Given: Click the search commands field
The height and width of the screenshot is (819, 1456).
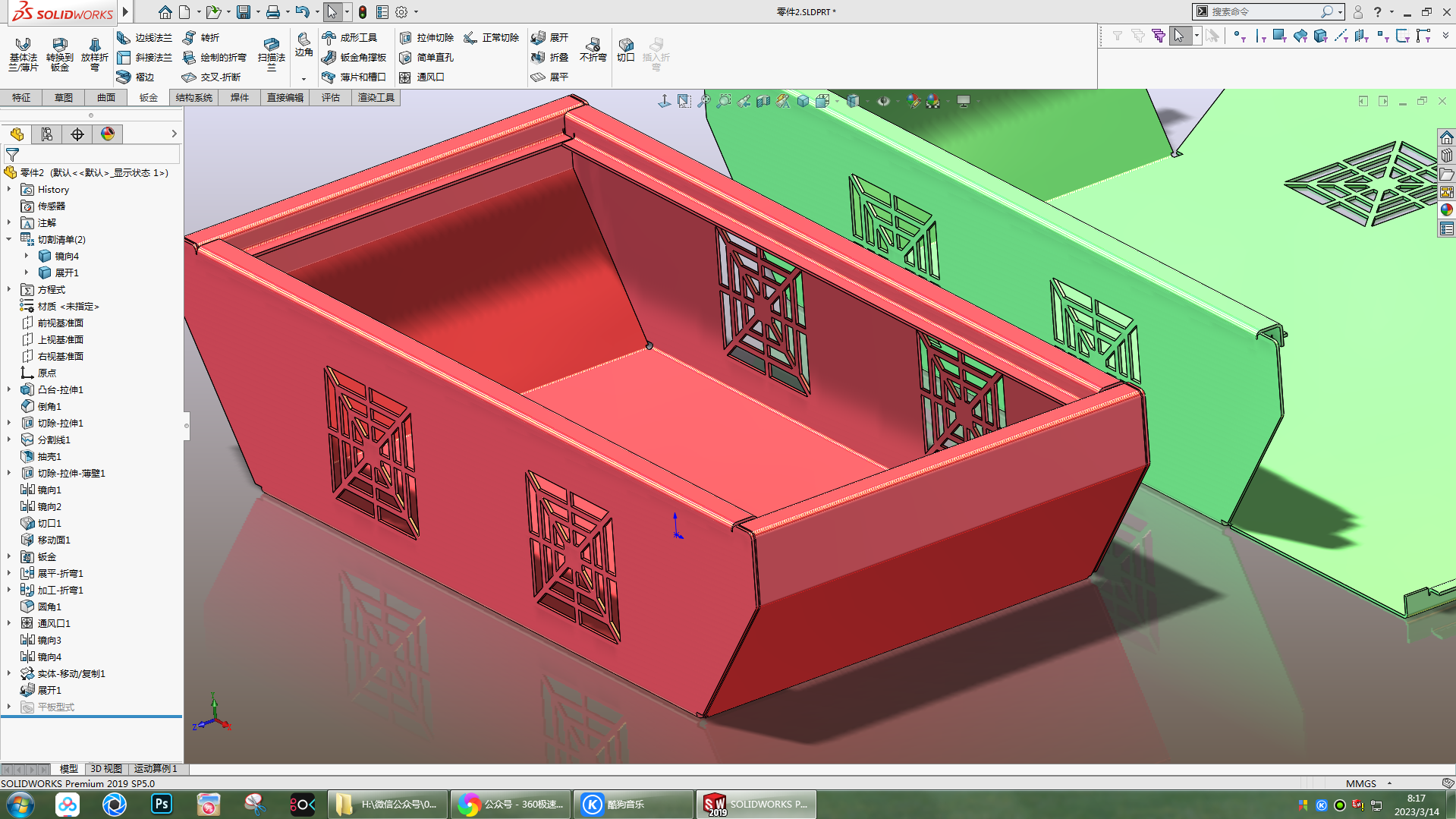Looking at the screenshot, I should click(1265, 11).
